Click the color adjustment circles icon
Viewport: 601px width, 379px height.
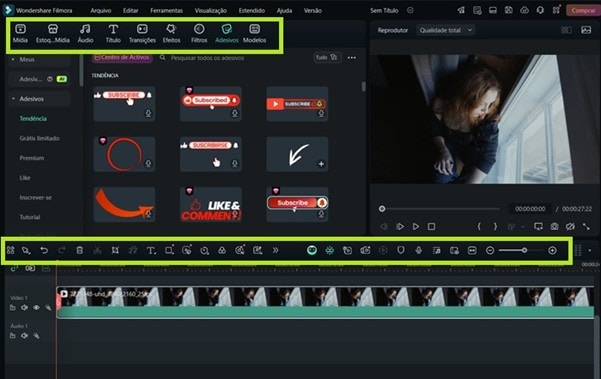222,250
